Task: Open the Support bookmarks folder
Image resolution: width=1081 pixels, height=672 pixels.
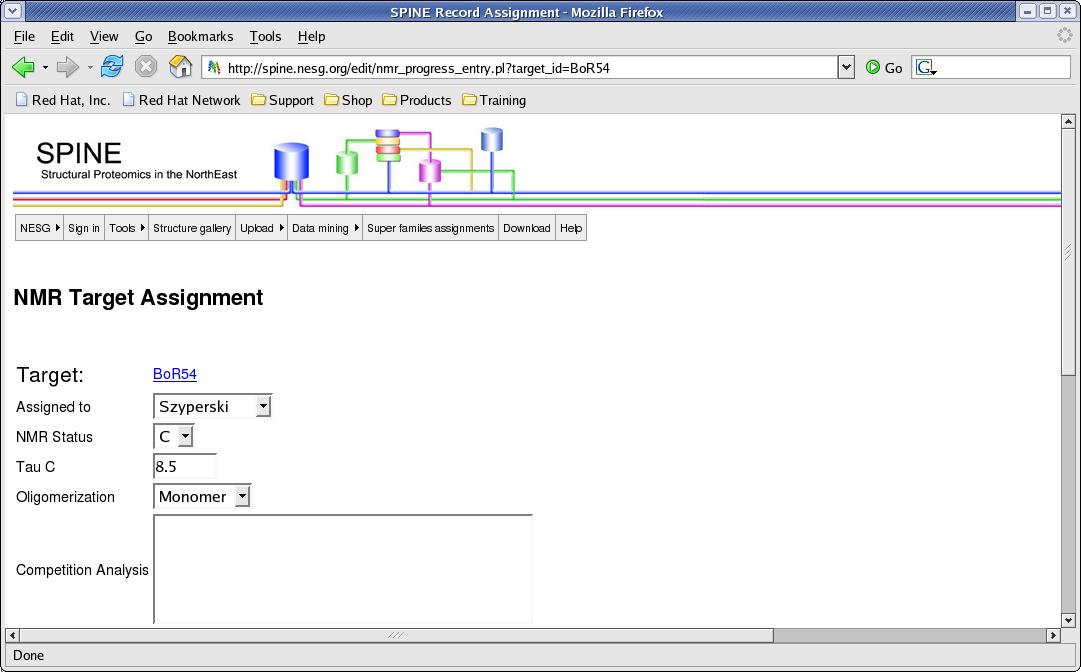Action: click(x=282, y=100)
